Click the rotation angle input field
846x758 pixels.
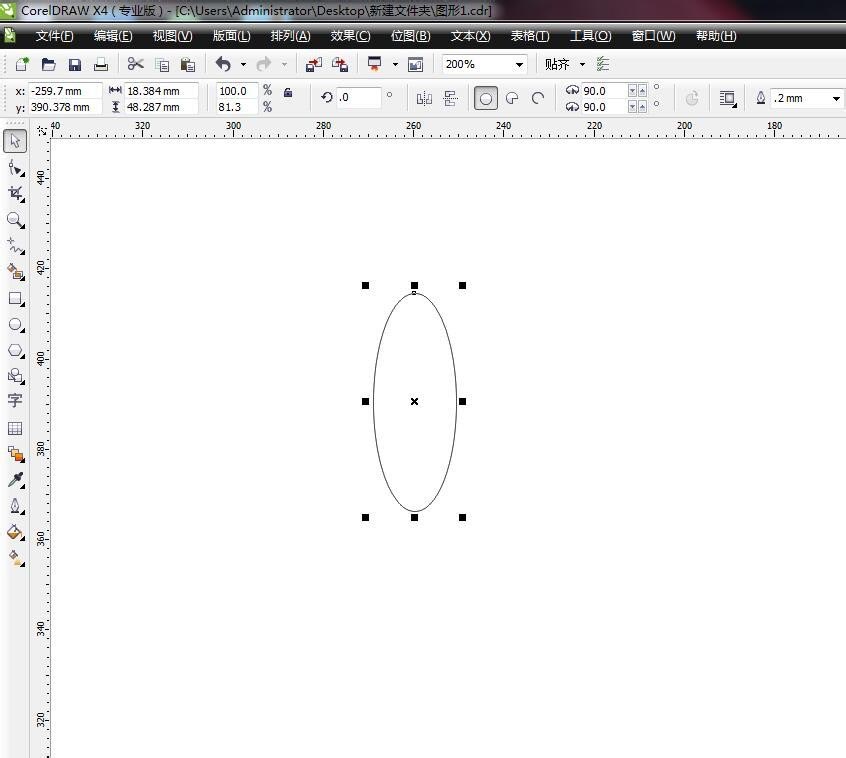pos(359,98)
